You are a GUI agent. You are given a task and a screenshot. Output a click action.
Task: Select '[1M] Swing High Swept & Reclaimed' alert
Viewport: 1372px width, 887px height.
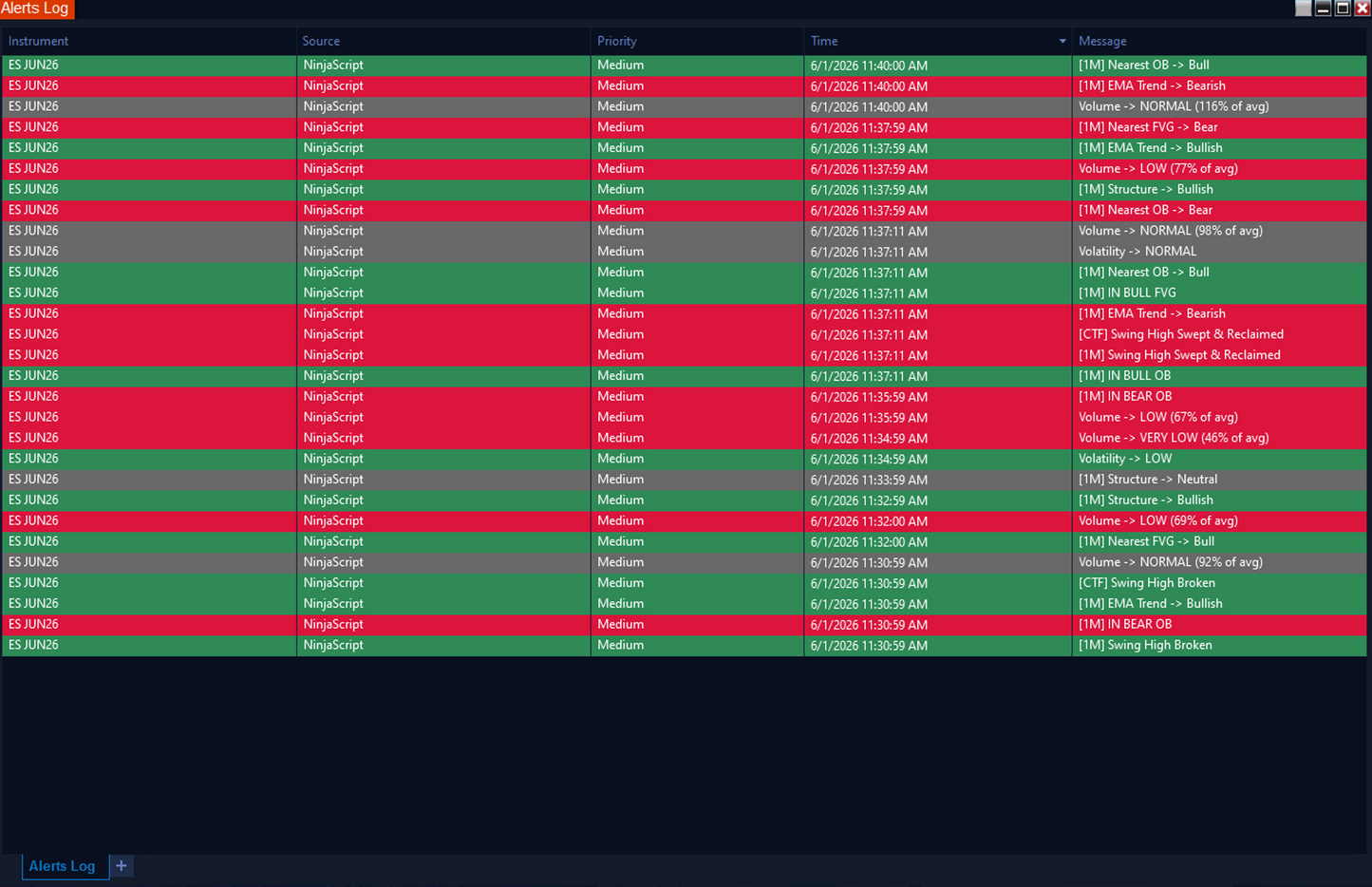(x=685, y=355)
